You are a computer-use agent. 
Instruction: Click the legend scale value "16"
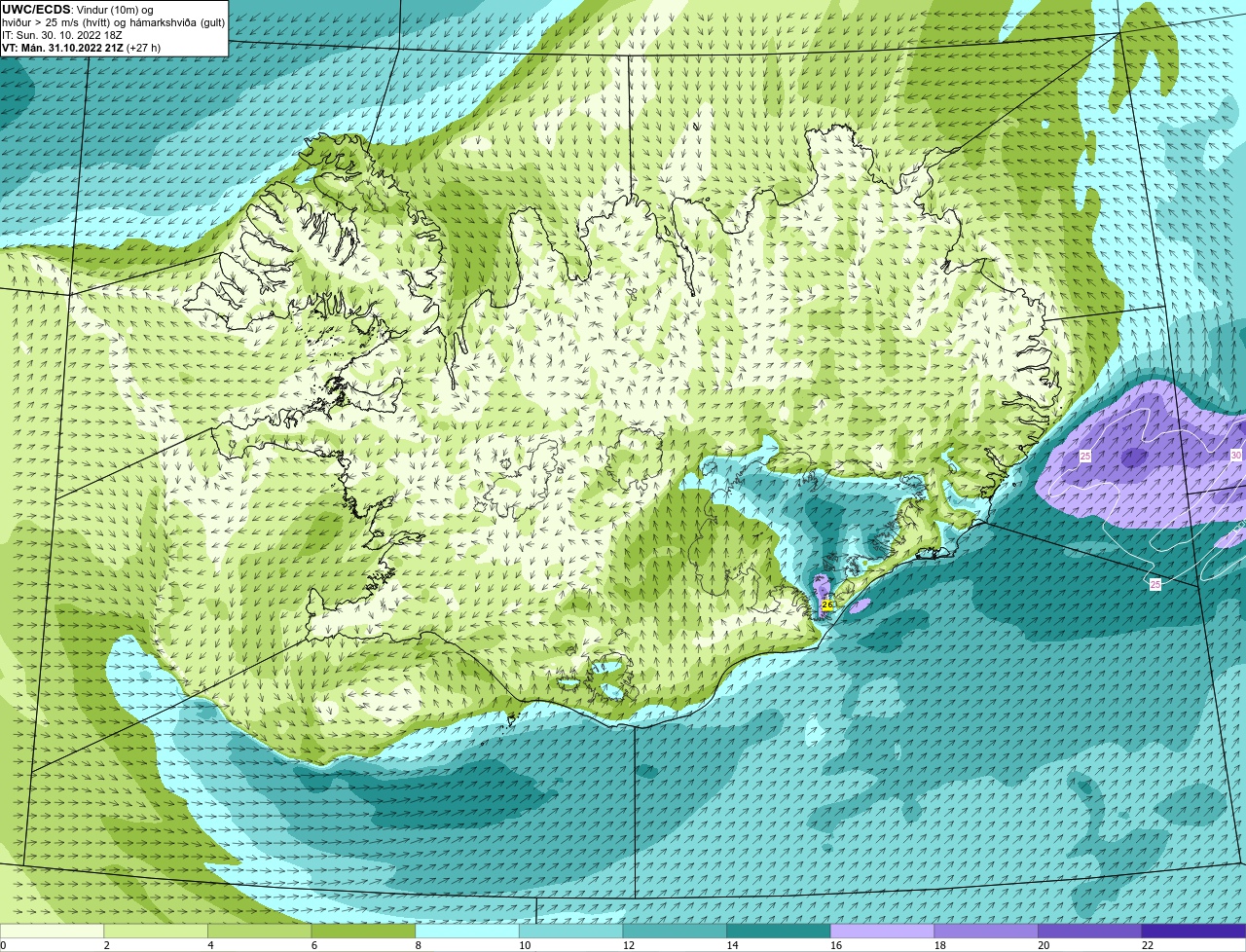coord(836,945)
